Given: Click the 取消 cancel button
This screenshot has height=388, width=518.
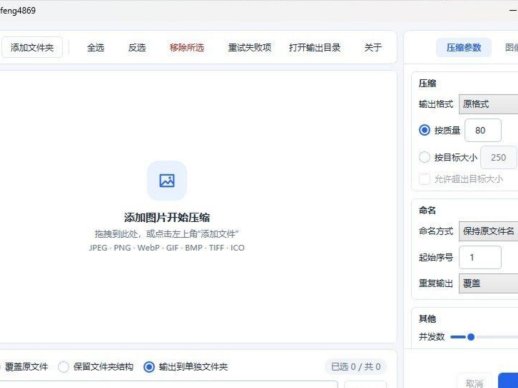Looking at the screenshot, I should (x=474, y=383).
